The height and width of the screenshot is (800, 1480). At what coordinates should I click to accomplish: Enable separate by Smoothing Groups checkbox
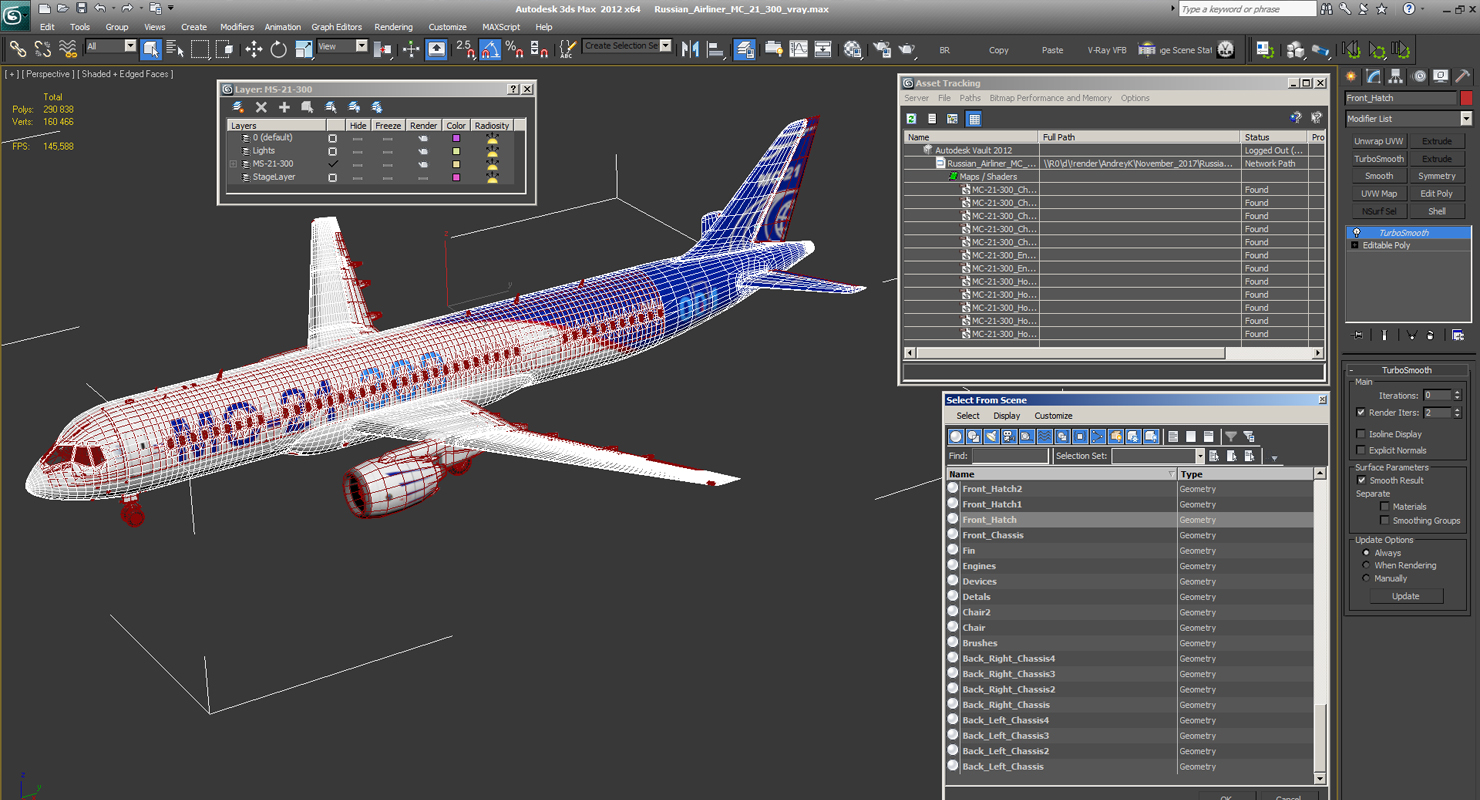(1385, 520)
